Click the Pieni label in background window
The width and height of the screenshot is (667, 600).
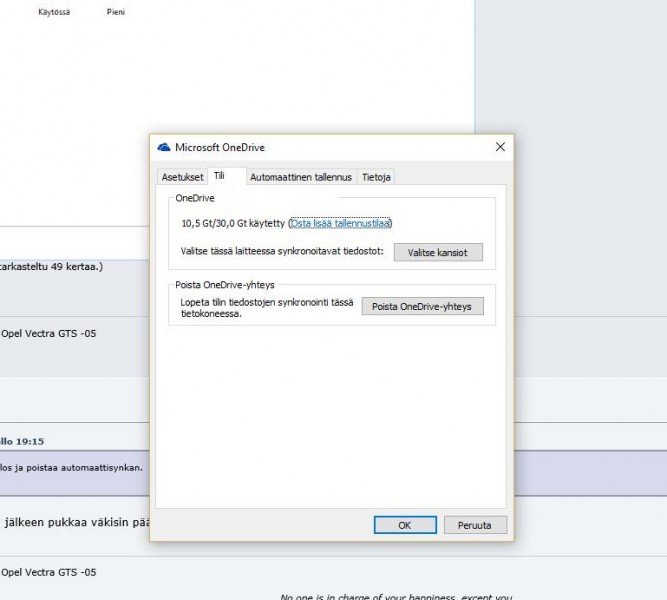[116, 13]
